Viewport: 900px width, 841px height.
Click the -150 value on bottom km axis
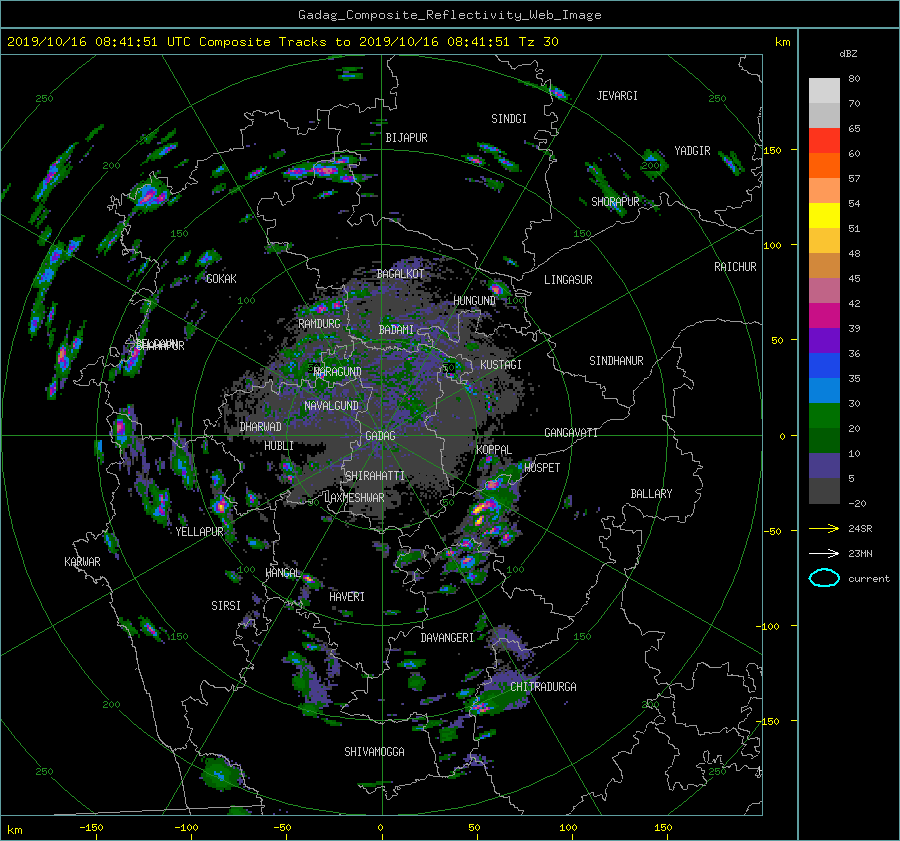tap(91, 827)
